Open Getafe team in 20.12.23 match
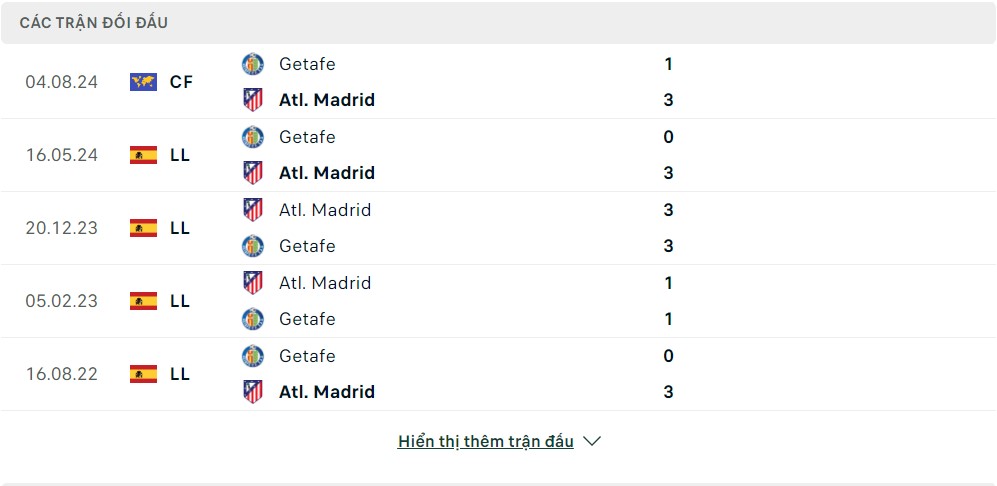This screenshot has height=486, width=997. point(307,246)
